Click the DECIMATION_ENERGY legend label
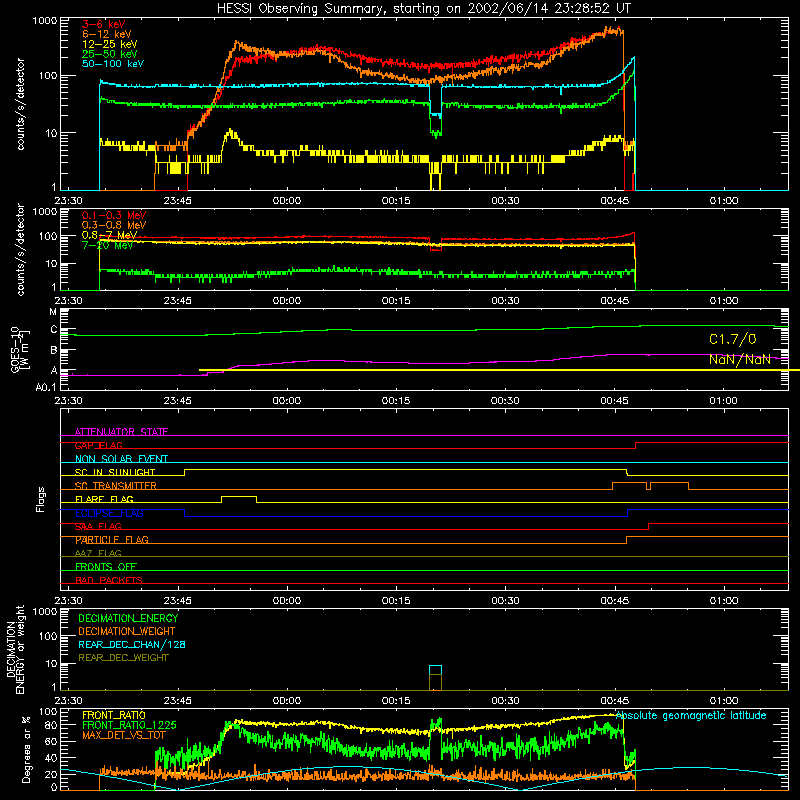The width and height of the screenshot is (800, 800). pyautogui.click(x=128, y=618)
